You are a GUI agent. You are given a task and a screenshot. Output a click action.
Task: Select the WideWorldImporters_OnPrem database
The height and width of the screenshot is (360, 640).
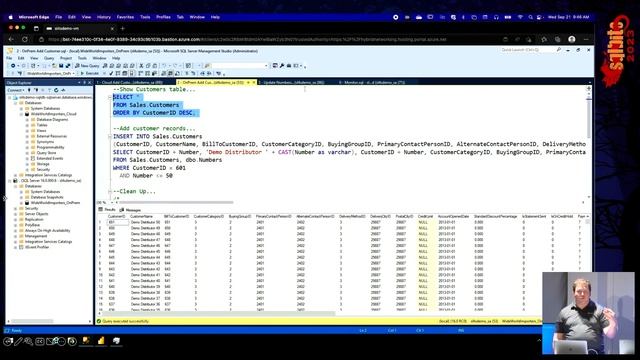pyautogui.click(x=55, y=203)
